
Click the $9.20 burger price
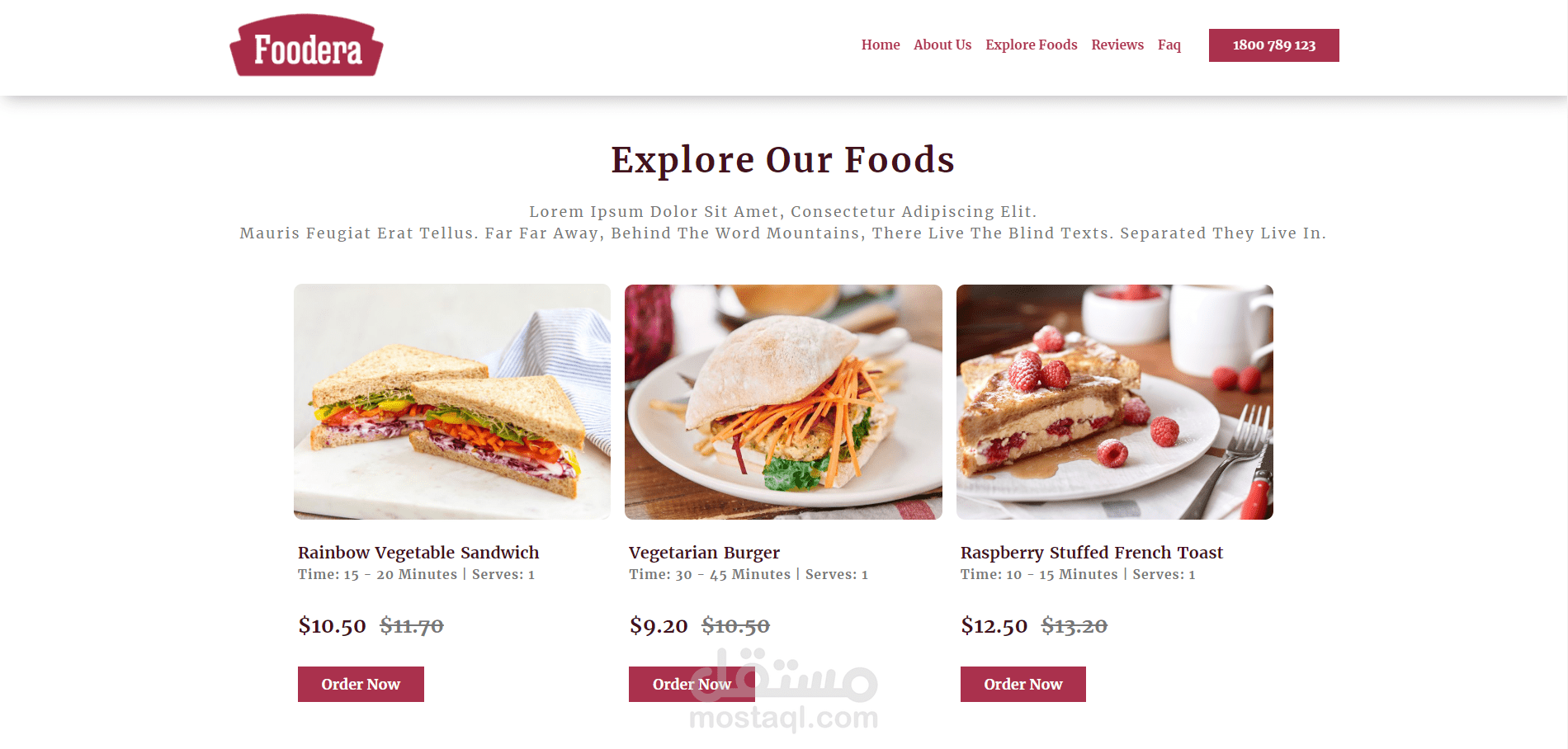pyautogui.click(x=659, y=626)
